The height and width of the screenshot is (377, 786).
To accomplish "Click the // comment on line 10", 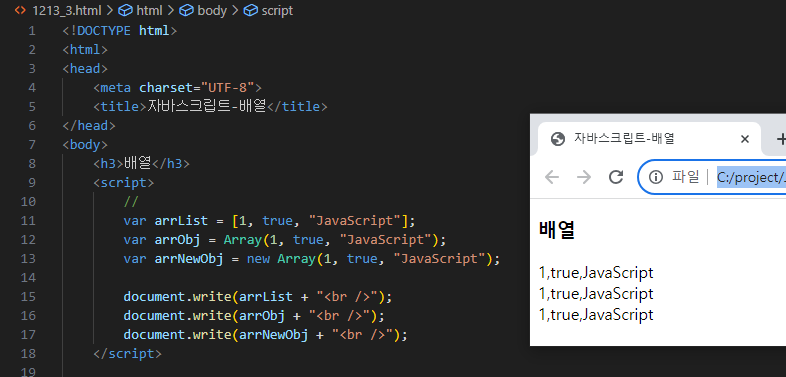I will pyautogui.click(x=131, y=202).
